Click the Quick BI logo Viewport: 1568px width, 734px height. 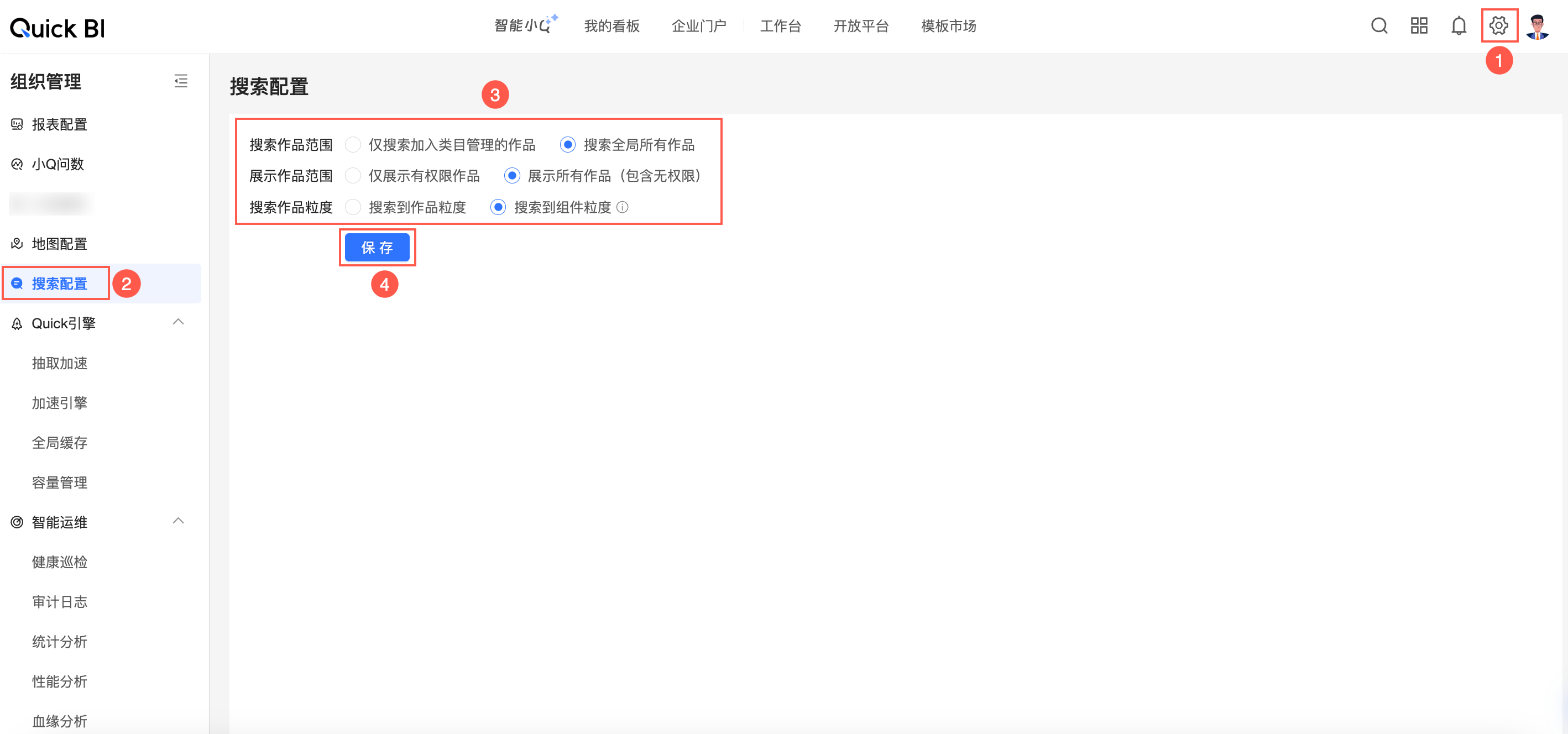[58, 28]
